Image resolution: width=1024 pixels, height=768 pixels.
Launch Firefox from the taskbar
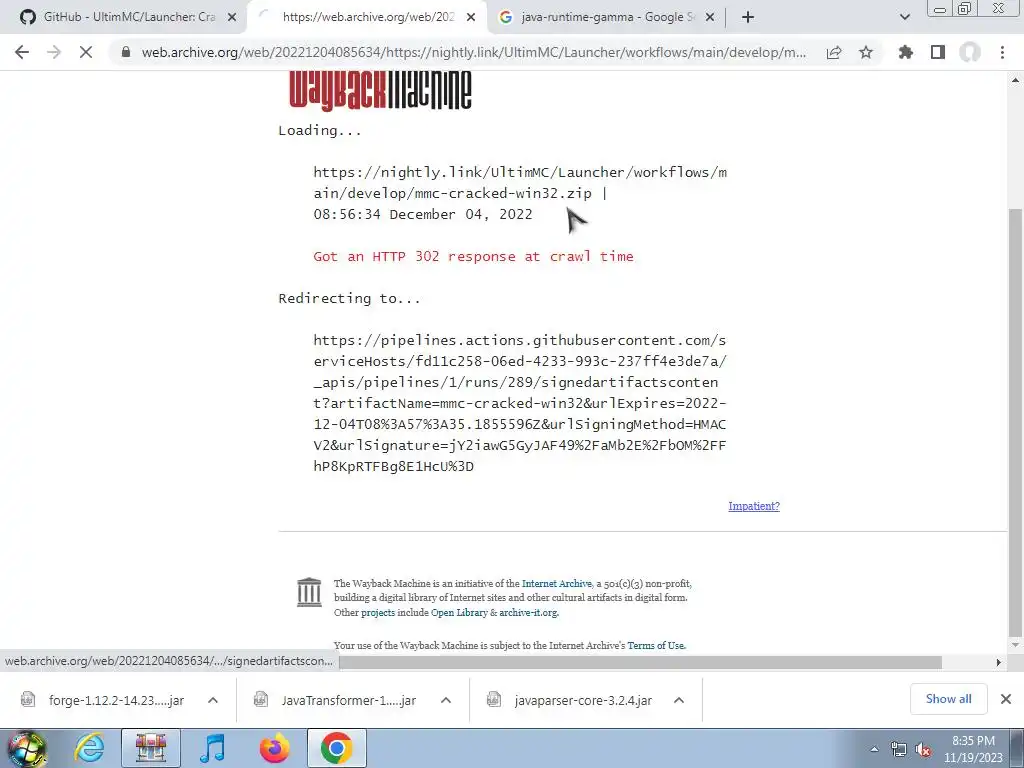pyautogui.click(x=274, y=748)
